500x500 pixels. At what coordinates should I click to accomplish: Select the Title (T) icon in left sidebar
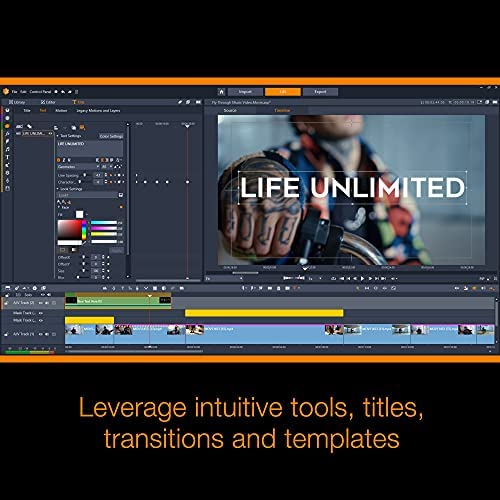pyautogui.click(x=7, y=157)
